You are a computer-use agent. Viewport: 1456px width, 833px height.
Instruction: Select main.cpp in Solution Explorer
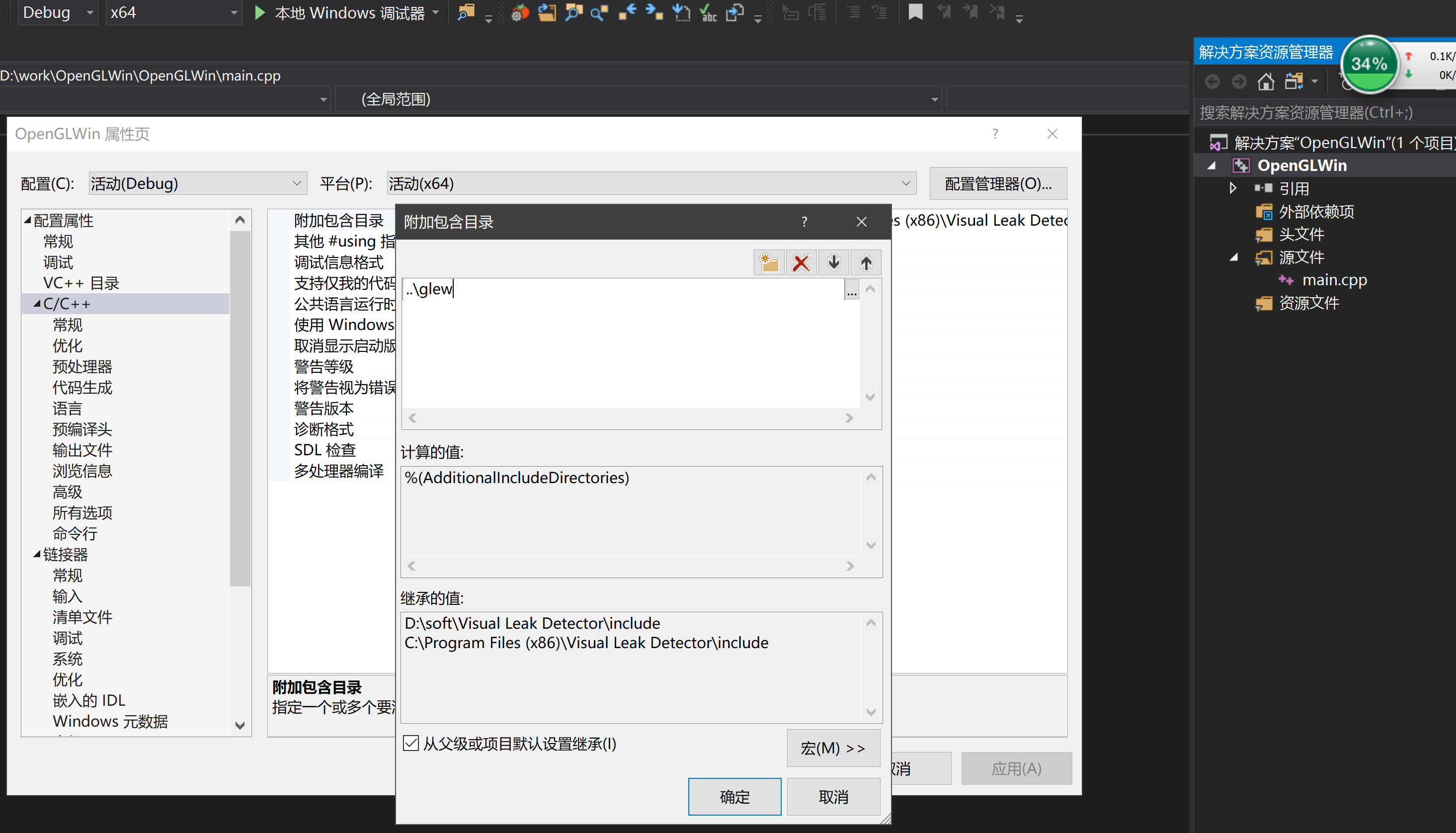click(x=1336, y=280)
